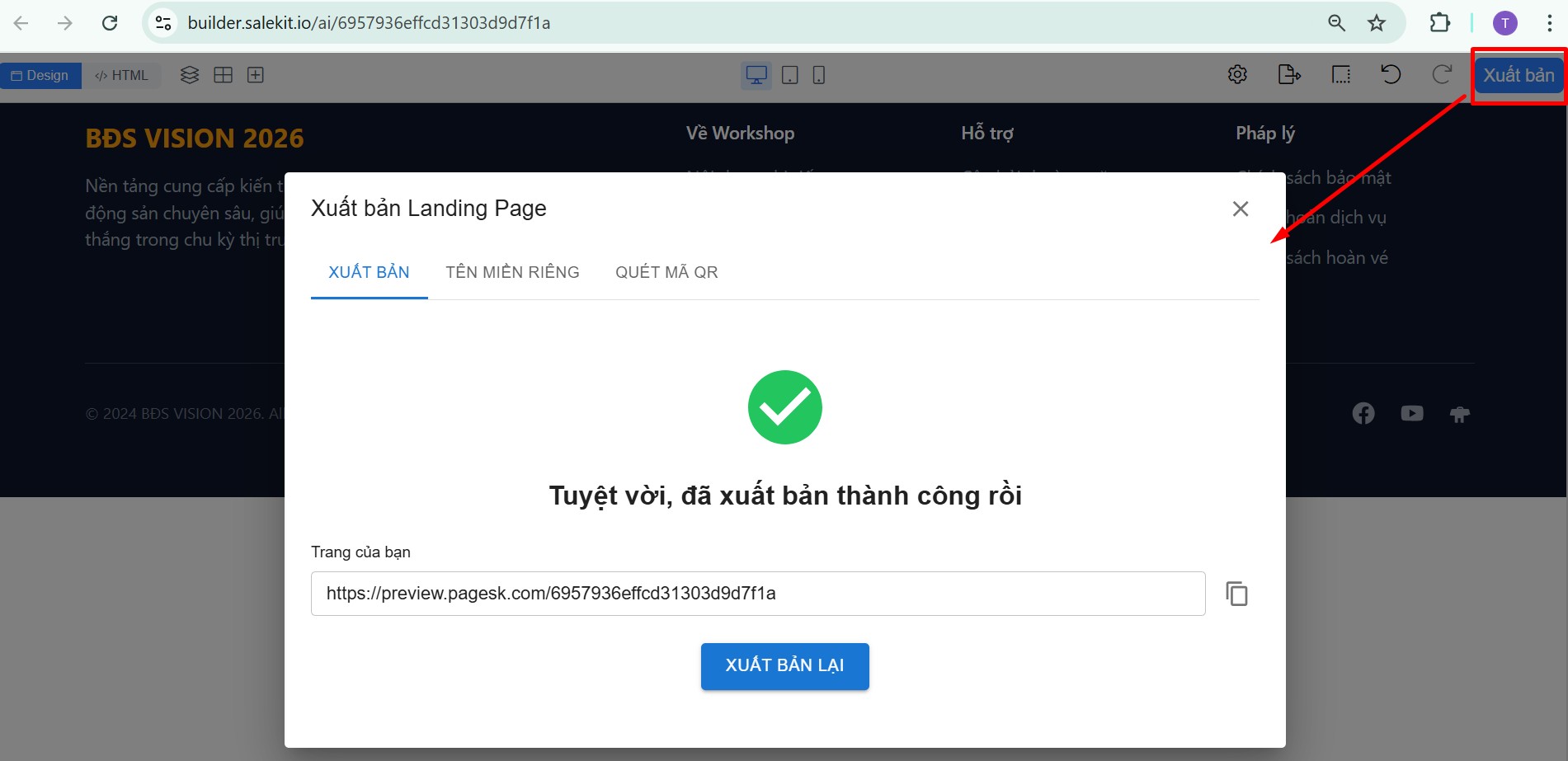Click the grid layout icon
The width and height of the screenshot is (1568, 761).
click(223, 76)
